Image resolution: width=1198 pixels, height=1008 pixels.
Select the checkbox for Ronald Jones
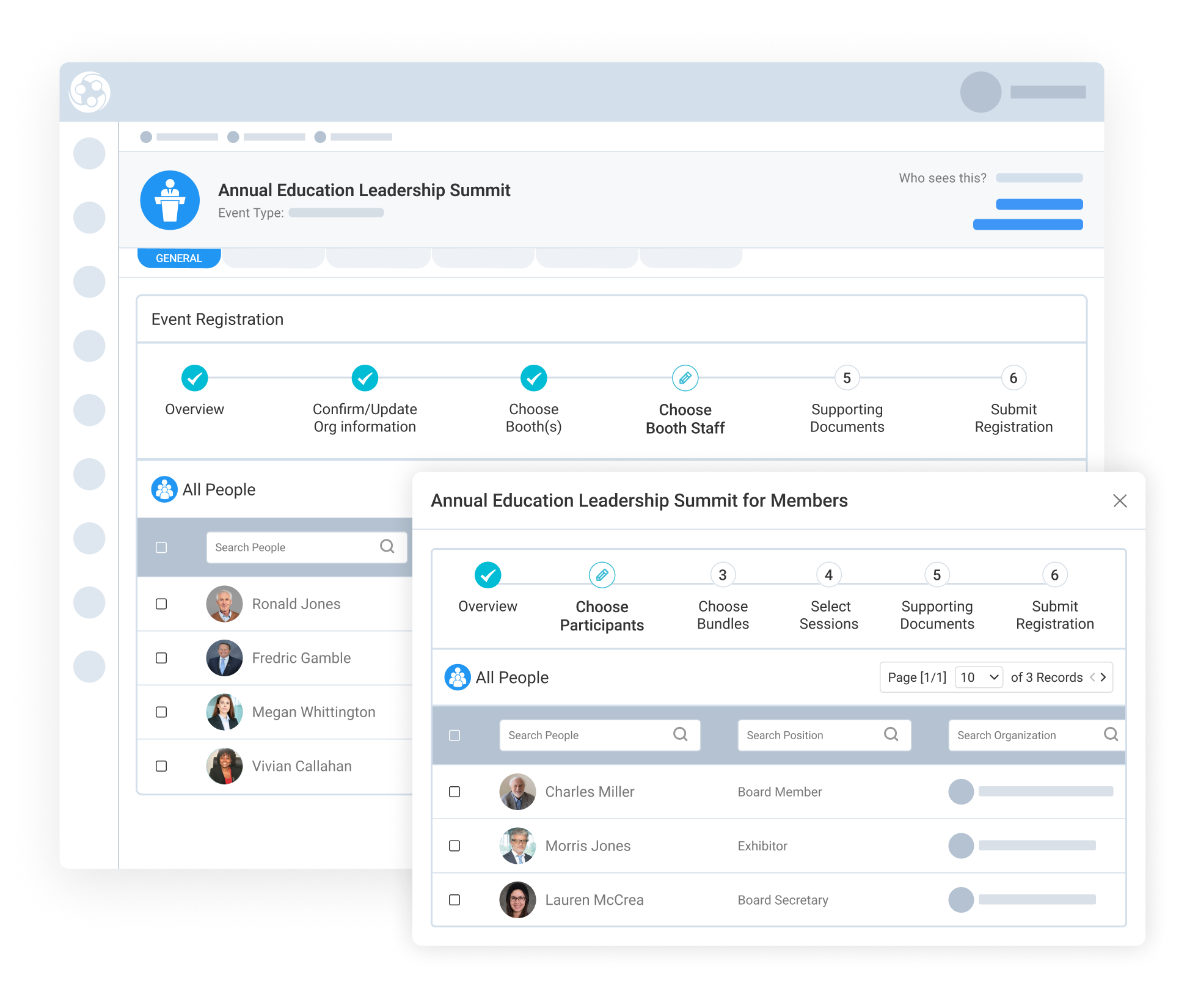161,604
